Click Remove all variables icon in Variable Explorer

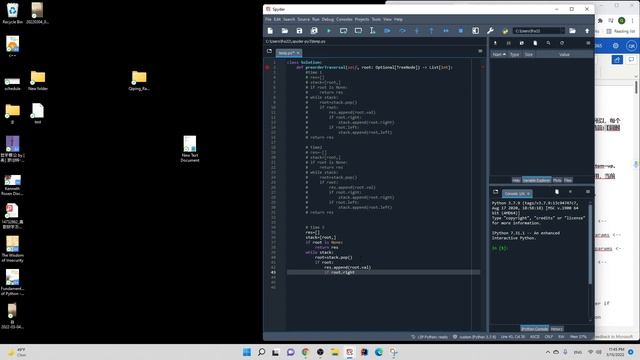click(x=535, y=43)
